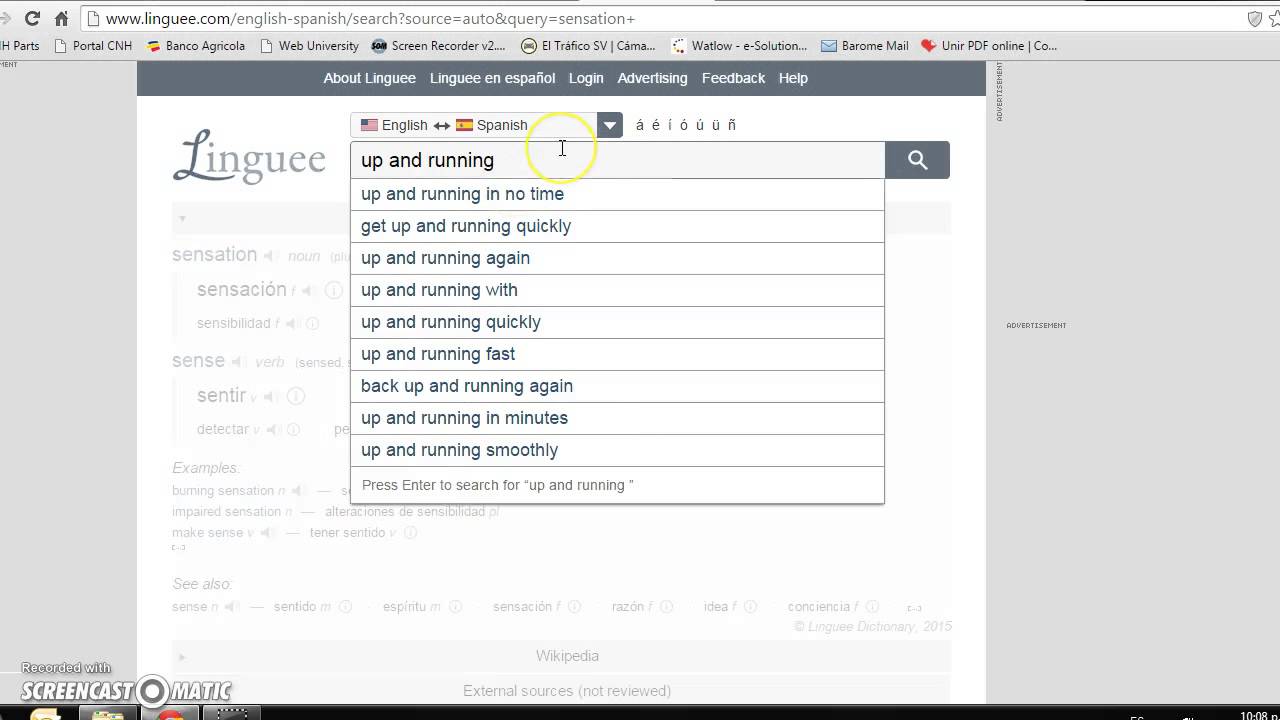Click "make sense" example
Image resolution: width=1280 pixels, height=720 pixels.
[x=208, y=533]
